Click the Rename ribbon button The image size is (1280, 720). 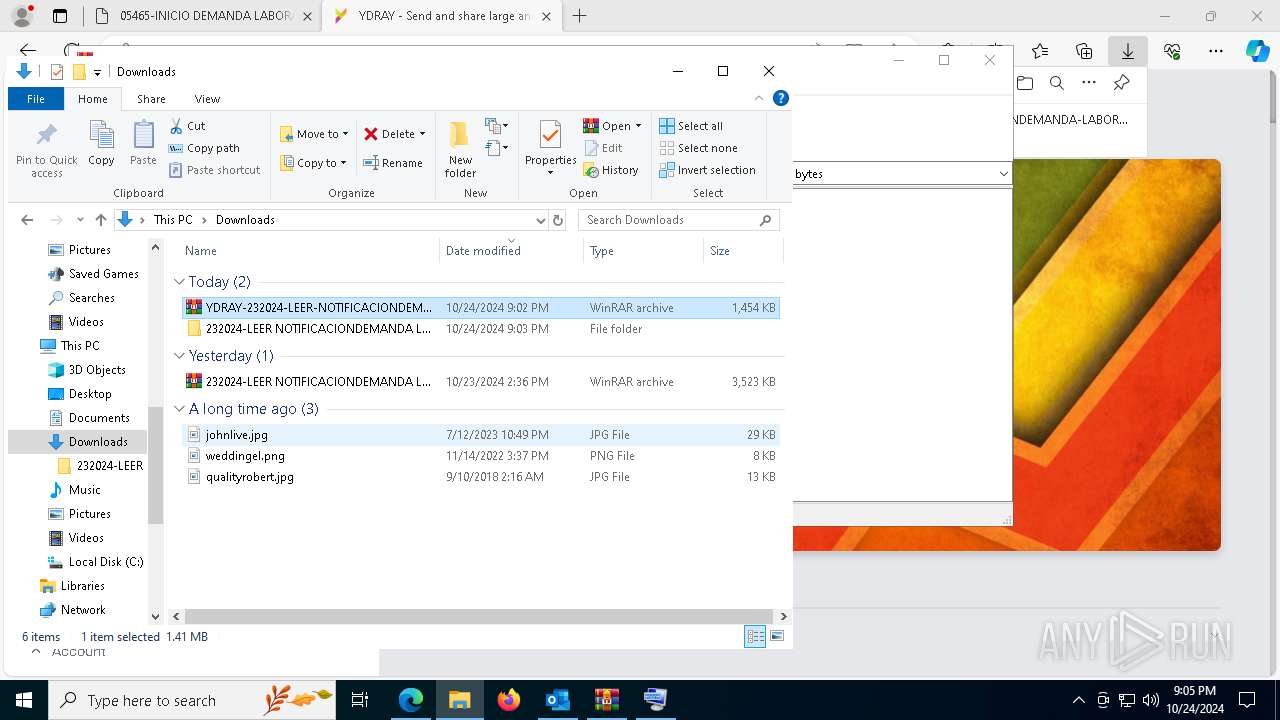click(x=393, y=163)
